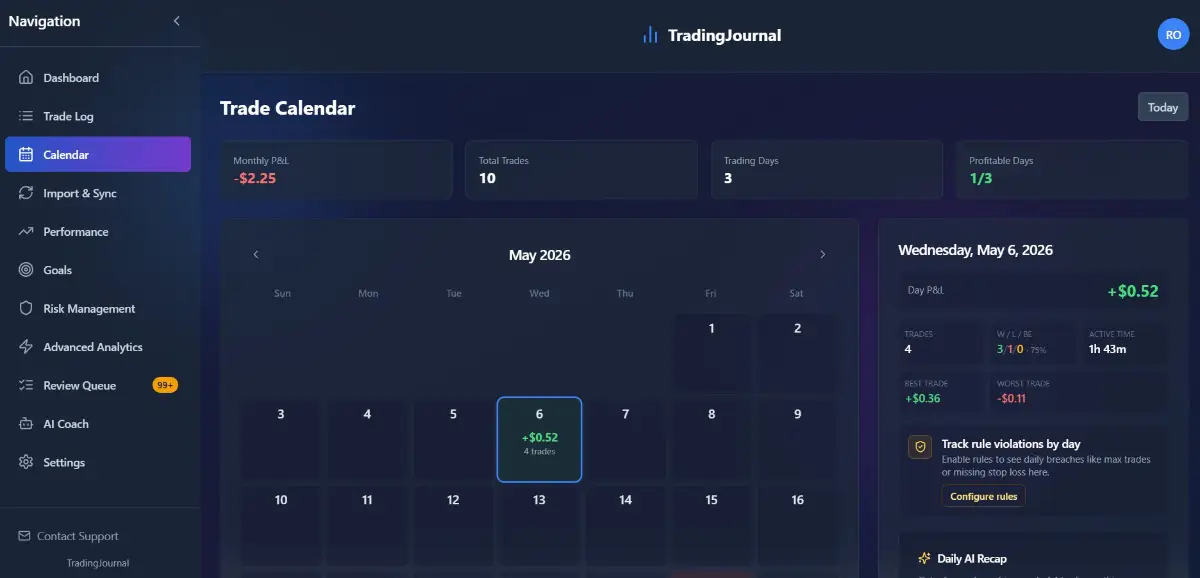Click the sparkle icon next to Daily AI Recap
Image resolution: width=1200 pixels, height=578 pixels.
(924, 559)
